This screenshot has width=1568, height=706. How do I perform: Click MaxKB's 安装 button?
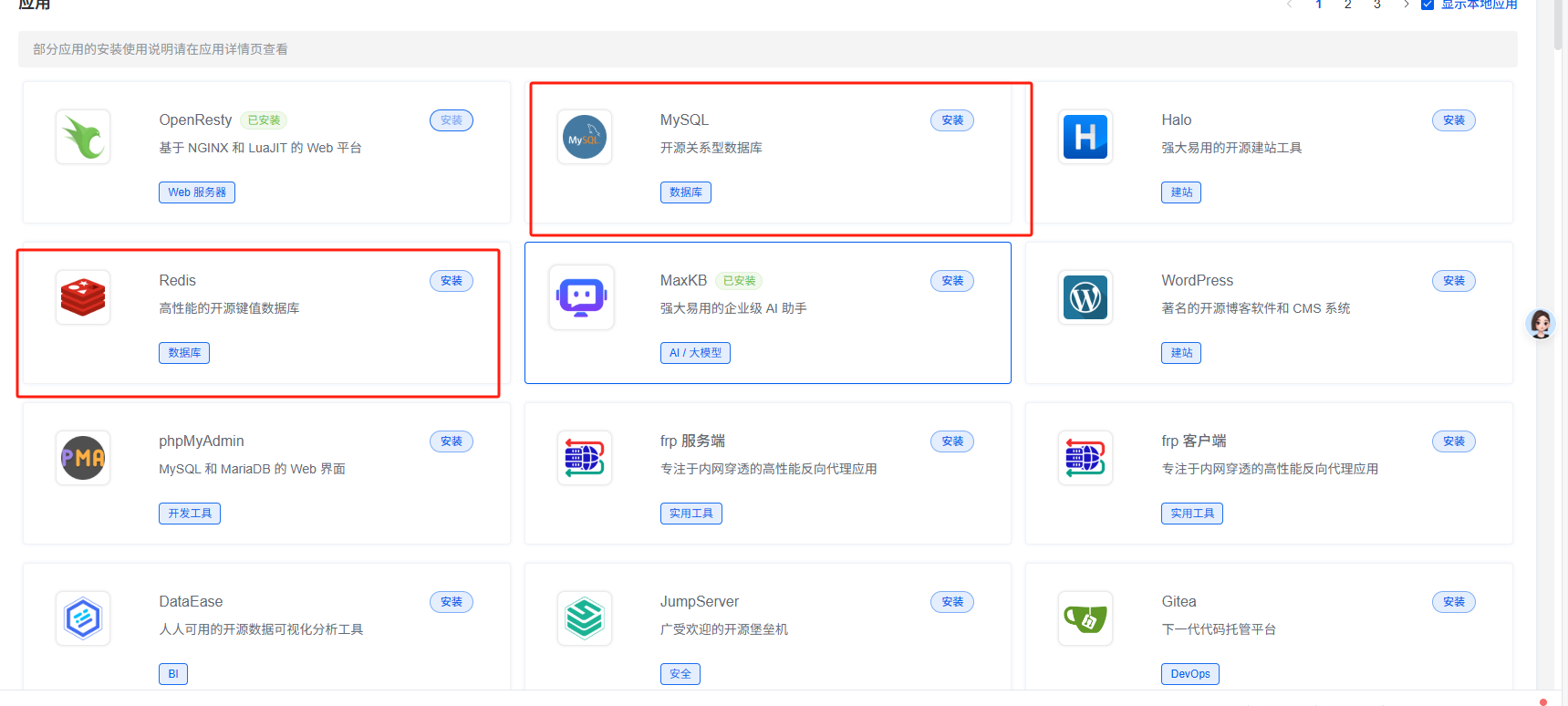tap(952, 281)
